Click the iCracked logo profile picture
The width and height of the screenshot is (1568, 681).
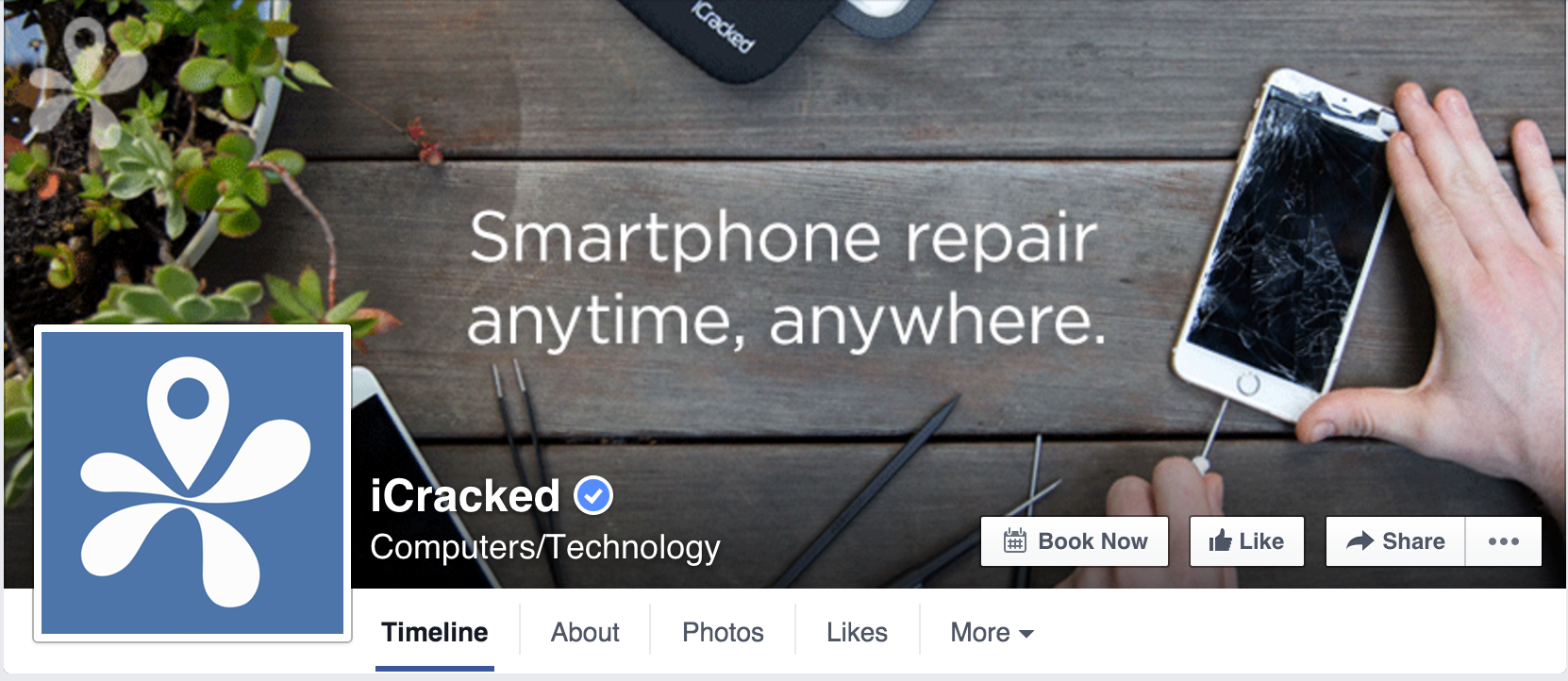click(x=192, y=483)
